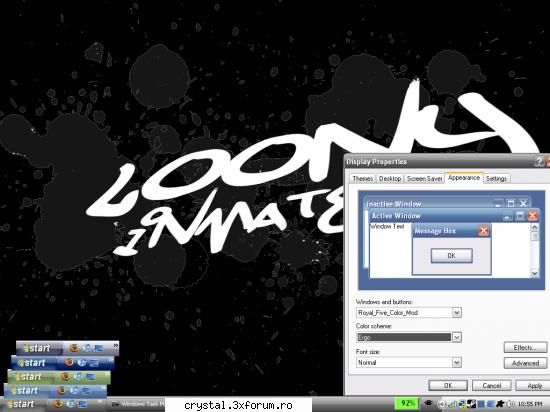Launch Firefox from bottom taskbar quick launch
Screen dimensions: 550x412
pos(58,404)
